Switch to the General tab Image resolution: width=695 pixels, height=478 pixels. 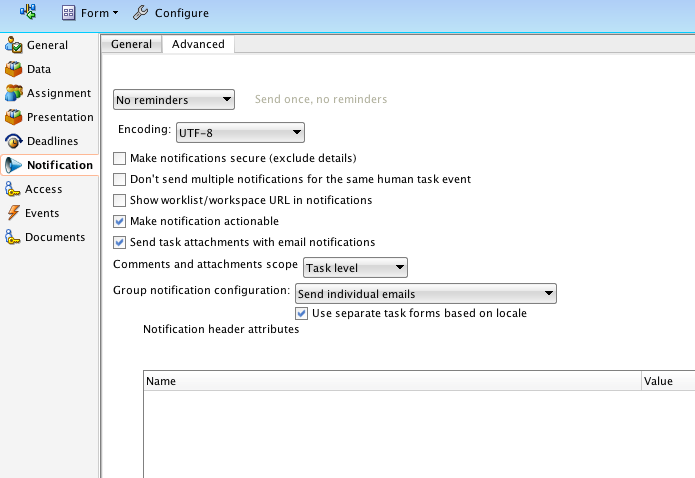[x=131, y=44]
